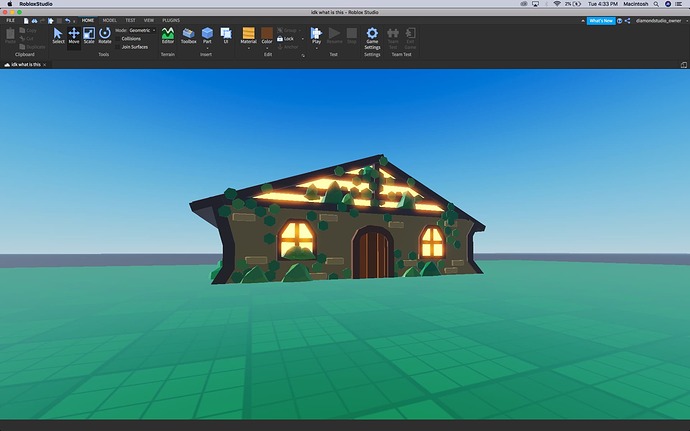Screen dimensions: 690x431
Task: Open the Material picker
Action: pos(248,35)
